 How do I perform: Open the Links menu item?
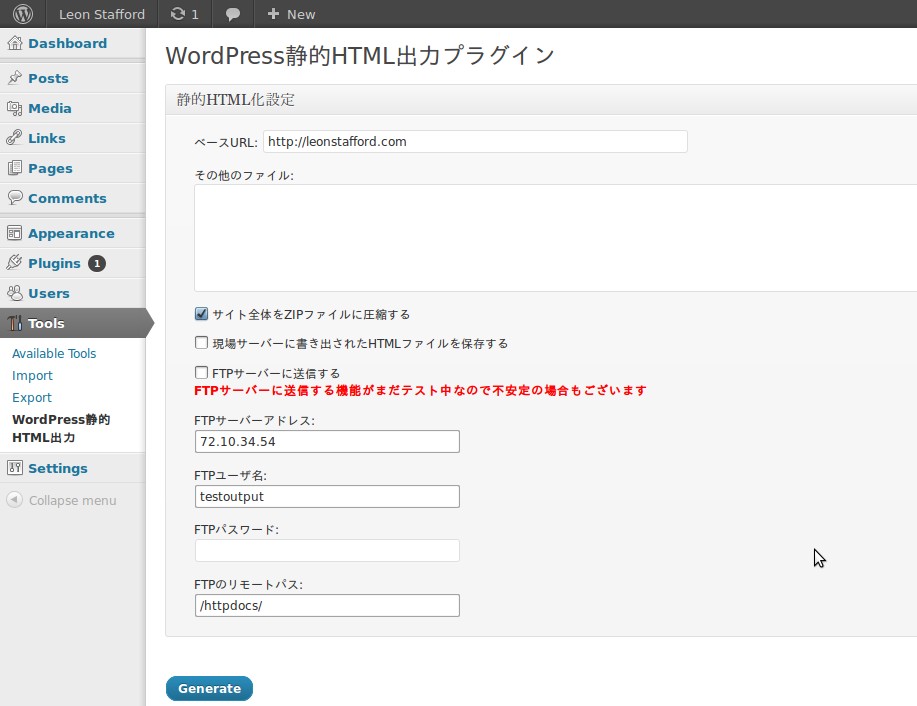pyautogui.click(x=47, y=138)
